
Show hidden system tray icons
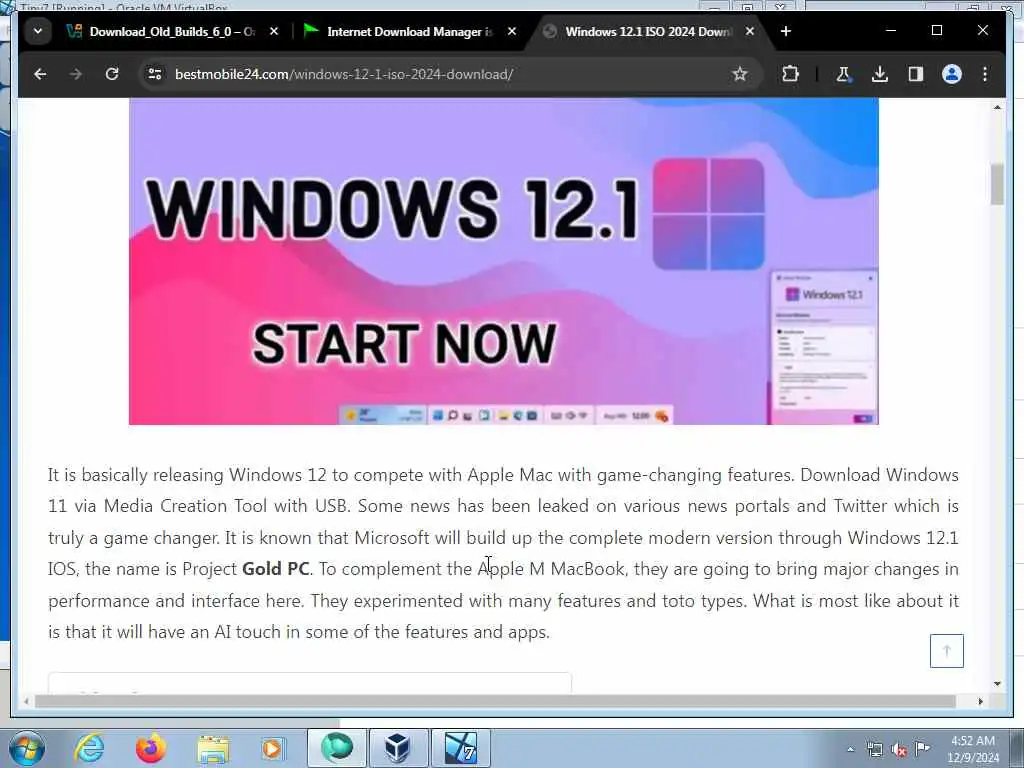pyautogui.click(x=850, y=750)
